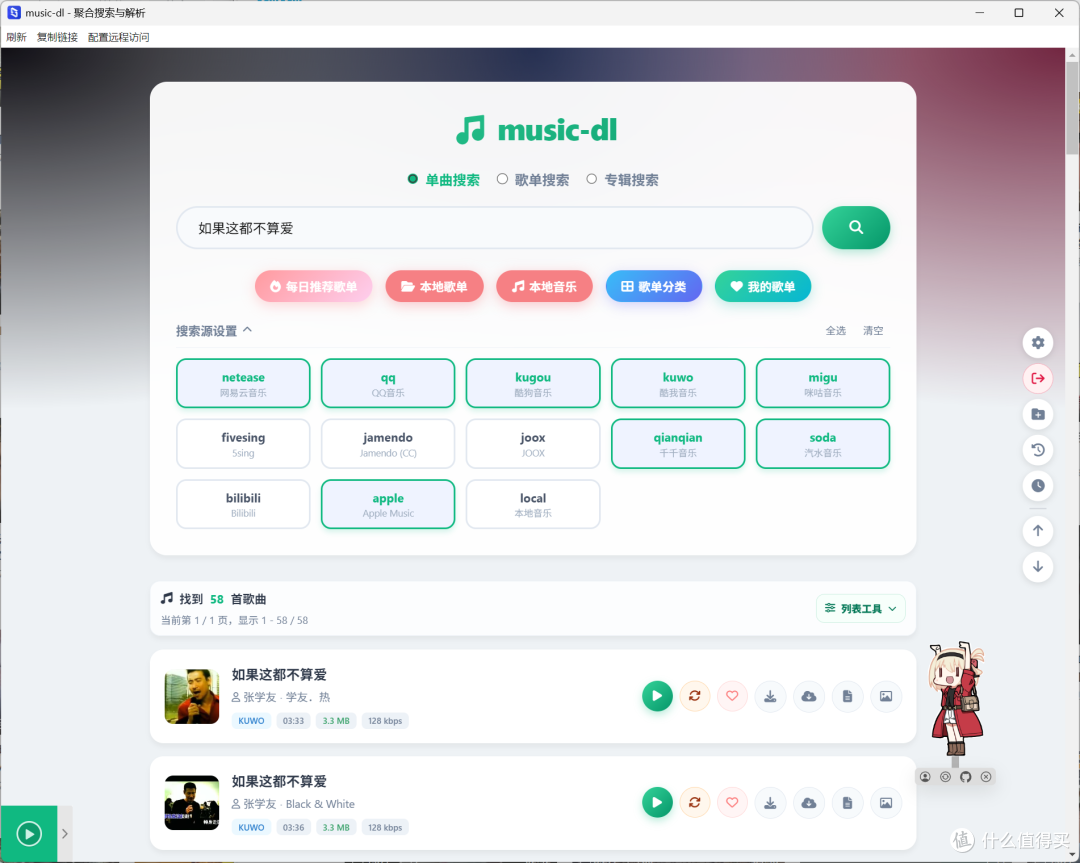Image resolution: width=1080 pixels, height=863 pixels.
Task: Click the folder-plus icon in sidebar
Action: click(1038, 414)
